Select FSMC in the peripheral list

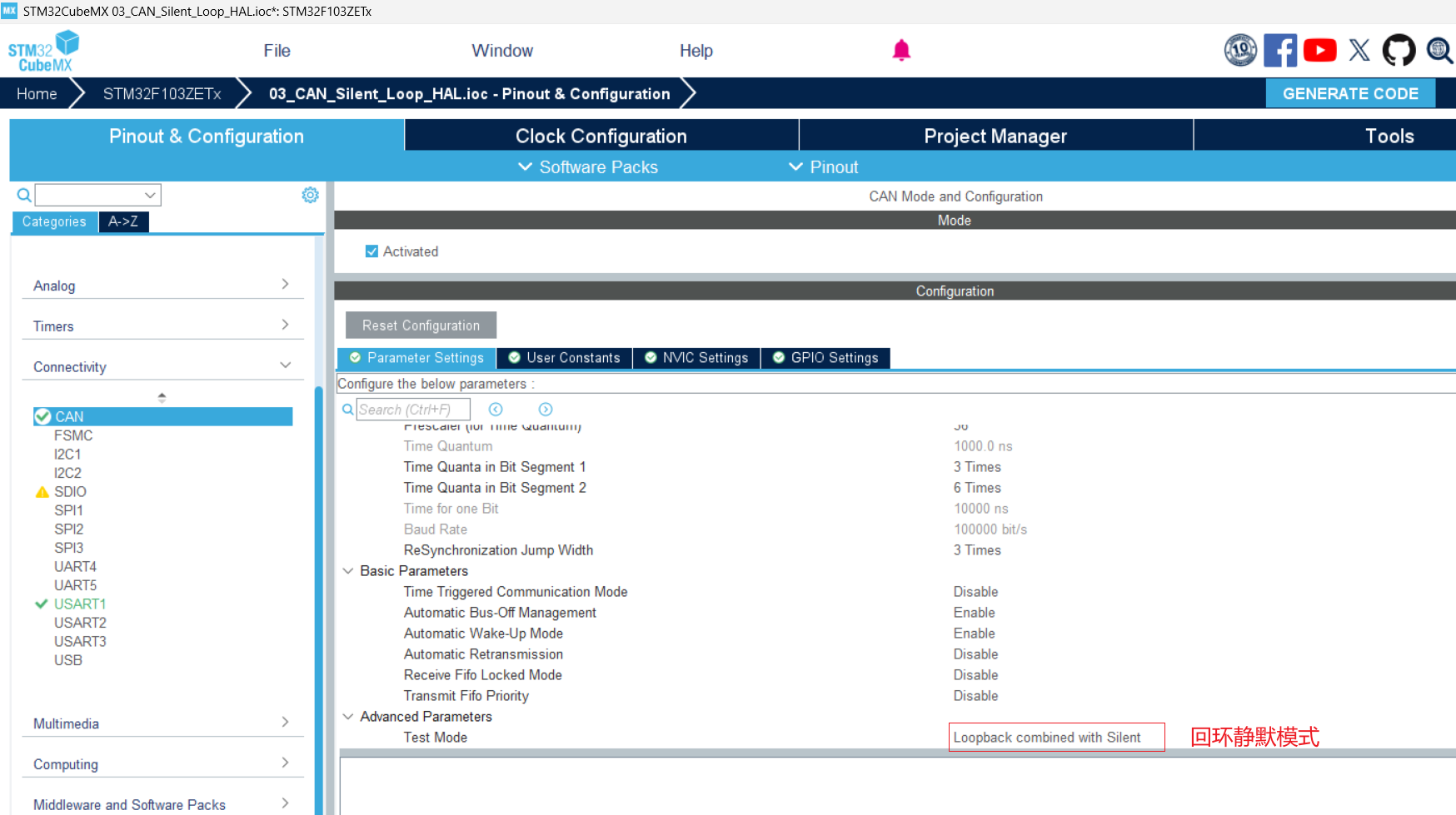tap(73, 435)
